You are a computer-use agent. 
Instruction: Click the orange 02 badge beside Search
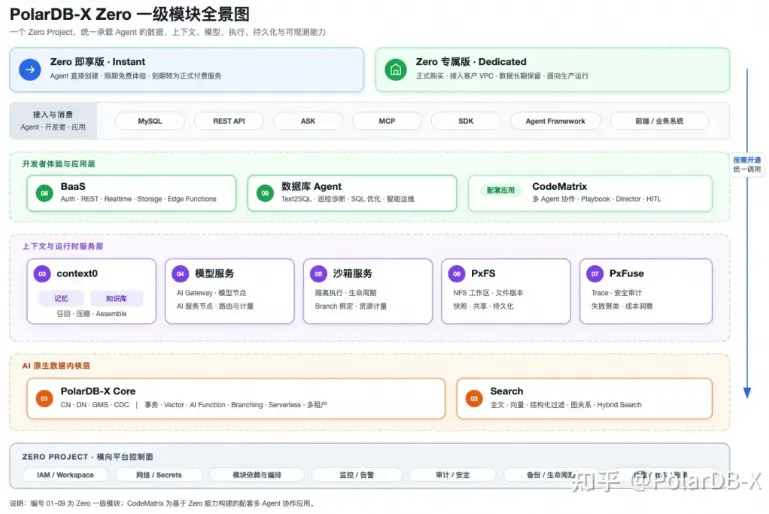(474, 398)
